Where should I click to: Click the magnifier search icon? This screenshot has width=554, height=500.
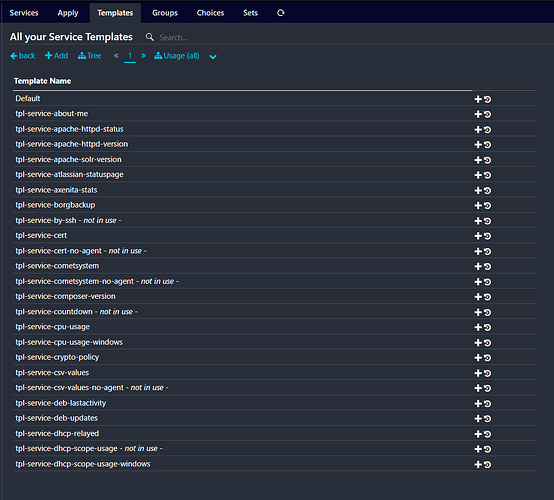tap(150, 37)
